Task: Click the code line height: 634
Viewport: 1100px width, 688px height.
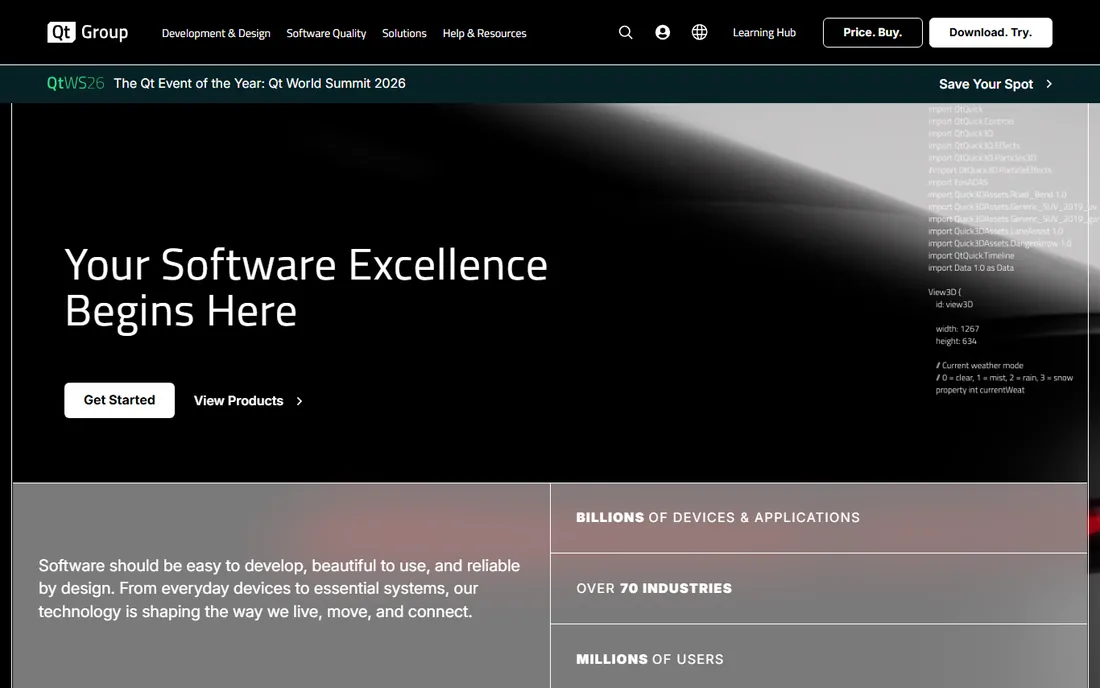Action: point(955,341)
